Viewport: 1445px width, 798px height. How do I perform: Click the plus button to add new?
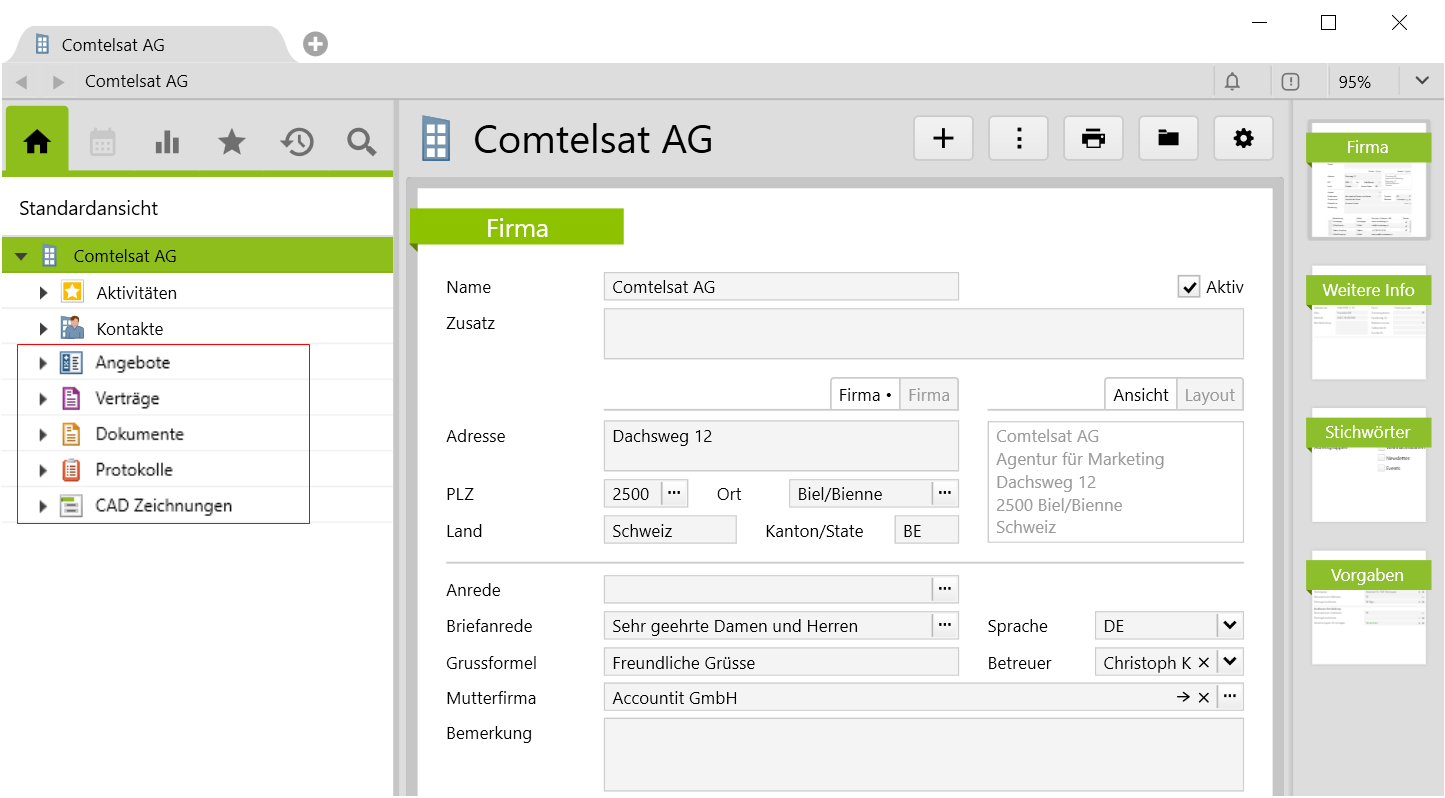click(x=943, y=139)
